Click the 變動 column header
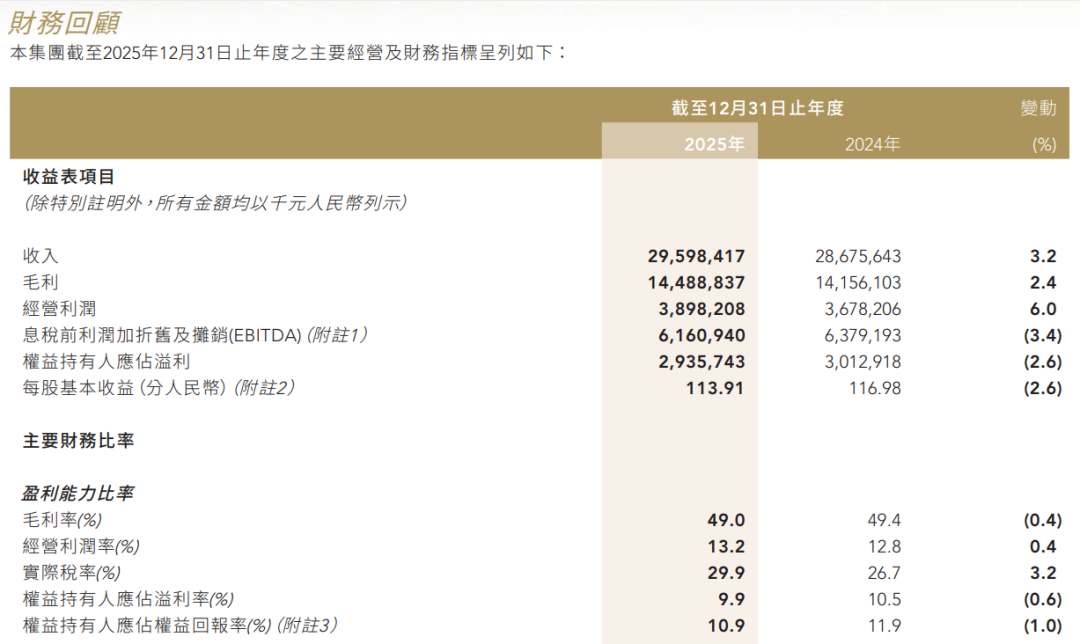 1038,108
